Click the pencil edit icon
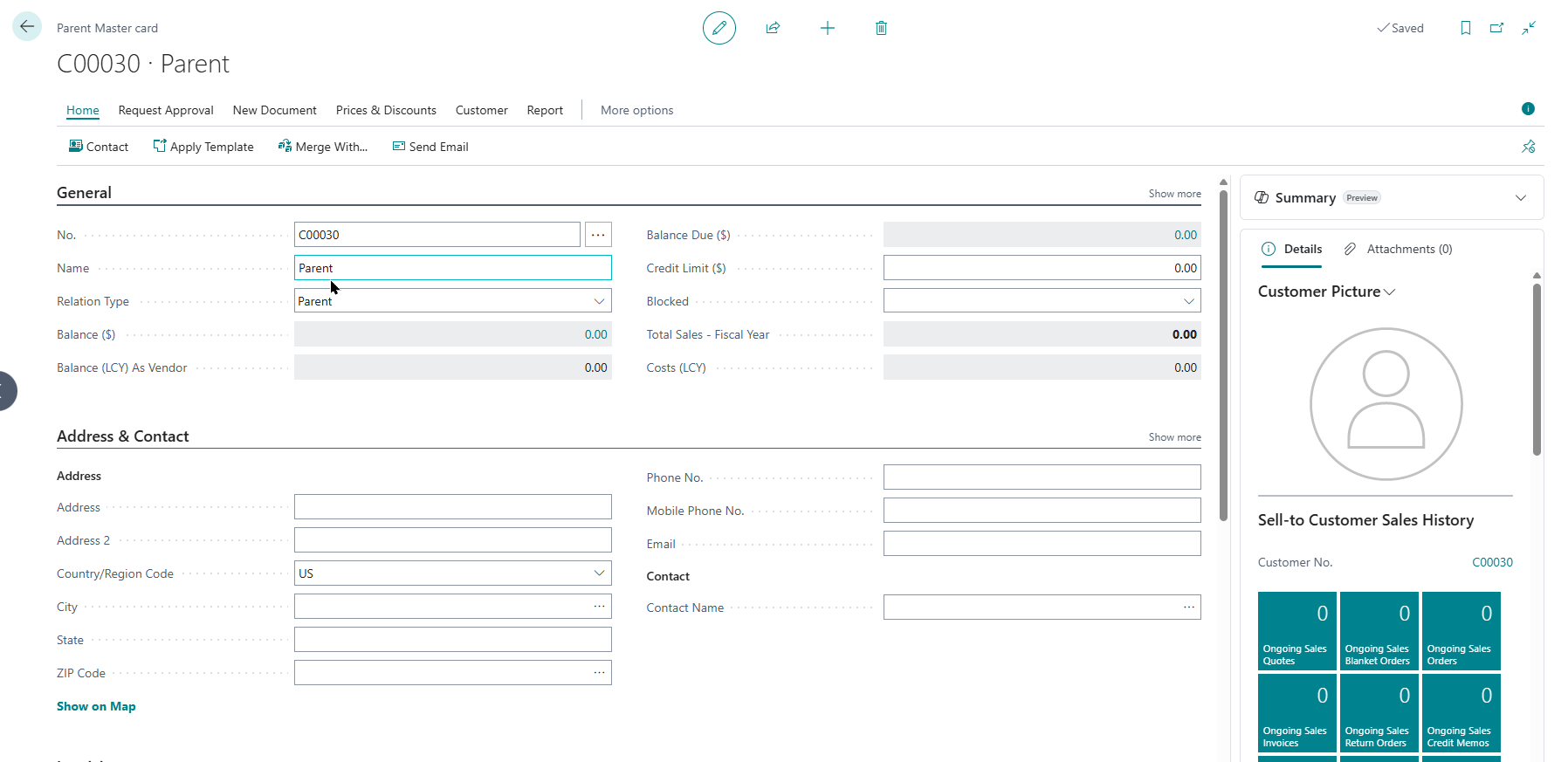The width and height of the screenshot is (1568, 762). [x=719, y=28]
